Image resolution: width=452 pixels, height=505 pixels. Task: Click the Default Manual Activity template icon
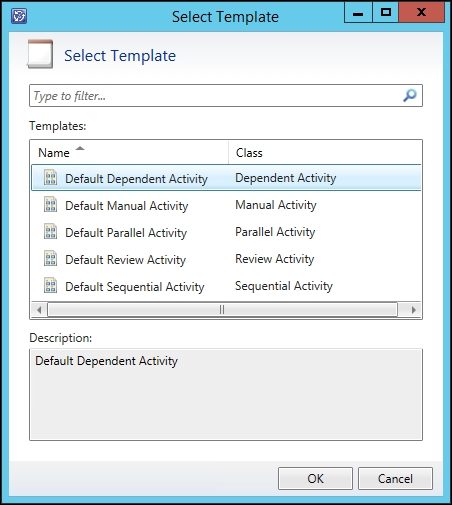(x=51, y=204)
